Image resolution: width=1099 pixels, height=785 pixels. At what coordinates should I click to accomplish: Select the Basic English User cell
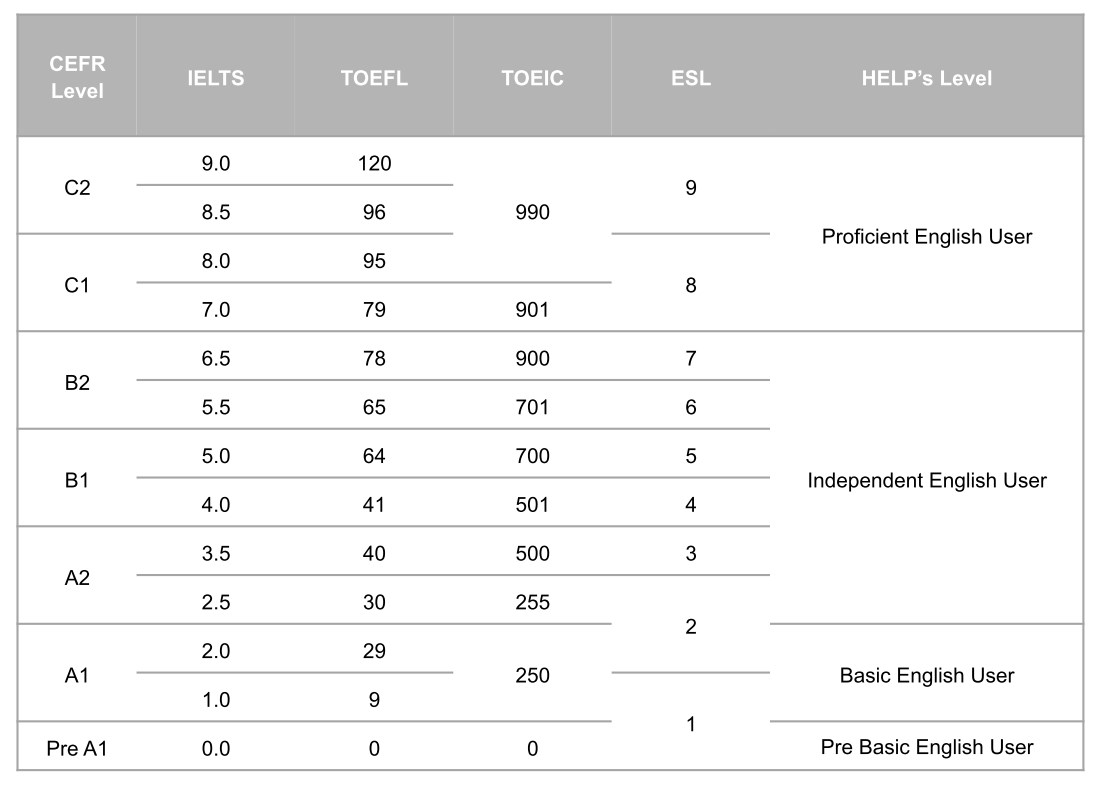[x=927, y=675]
